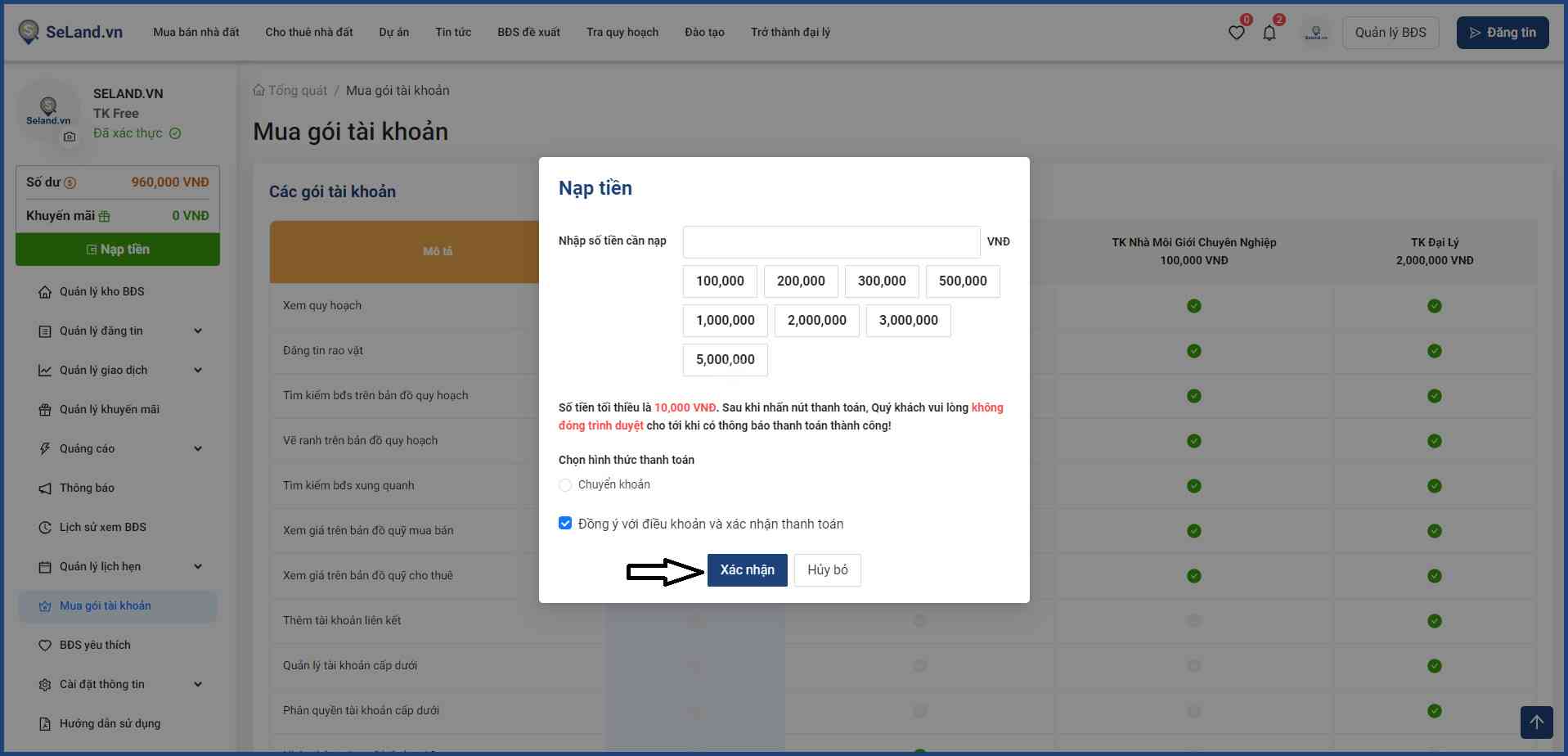The image size is (1568, 756).
Task: Click the Xác nhận button
Action: click(x=747, y=570)
